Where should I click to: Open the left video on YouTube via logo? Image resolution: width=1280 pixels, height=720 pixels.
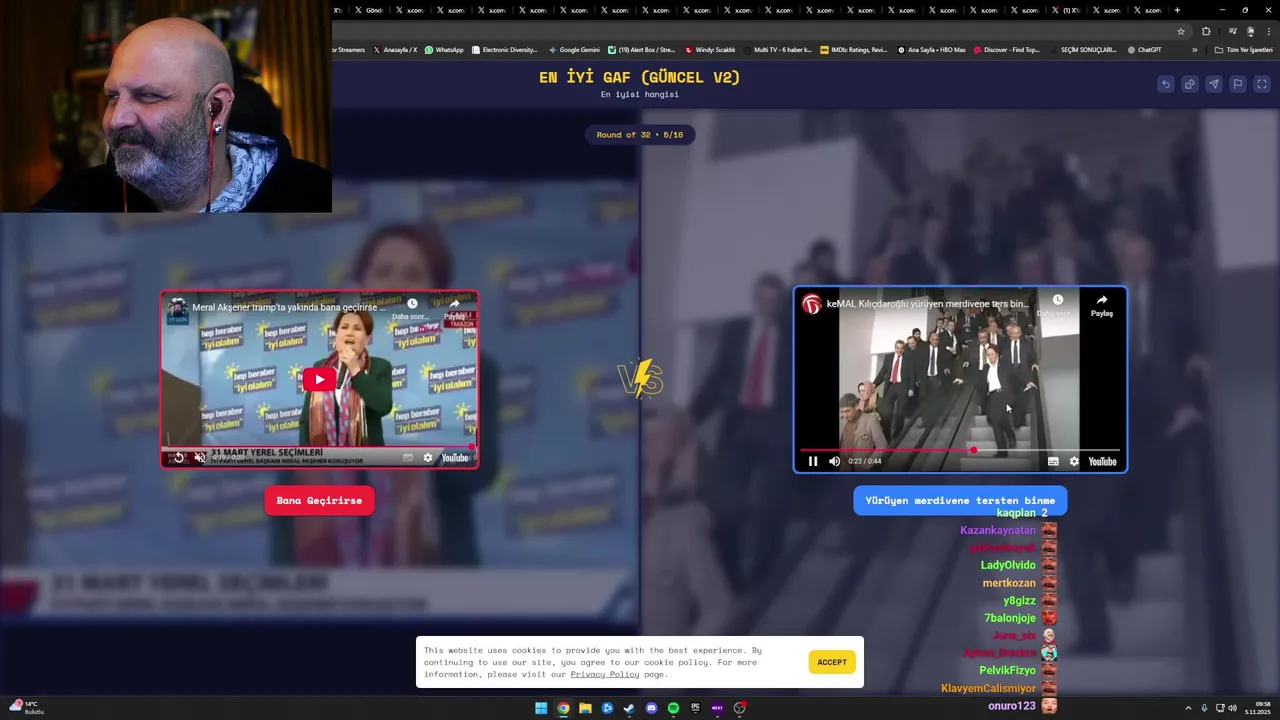pyautogui.click(x=455, y=458)
